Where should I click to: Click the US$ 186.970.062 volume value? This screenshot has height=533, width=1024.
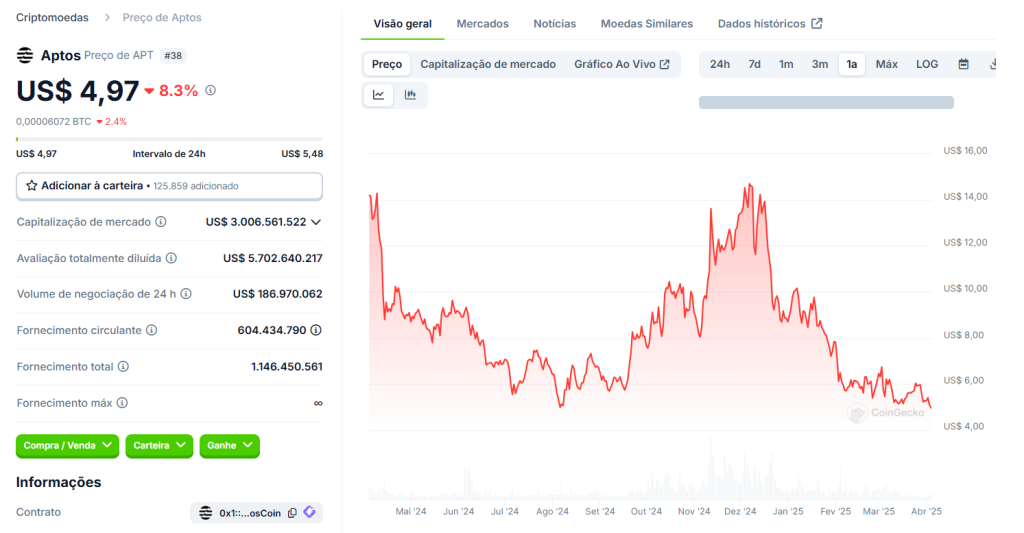click(x=278, y=294)
